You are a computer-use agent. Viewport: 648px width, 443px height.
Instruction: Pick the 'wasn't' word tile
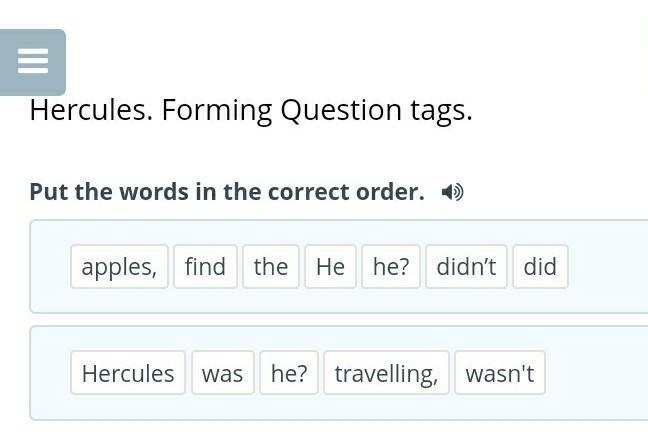500,373
